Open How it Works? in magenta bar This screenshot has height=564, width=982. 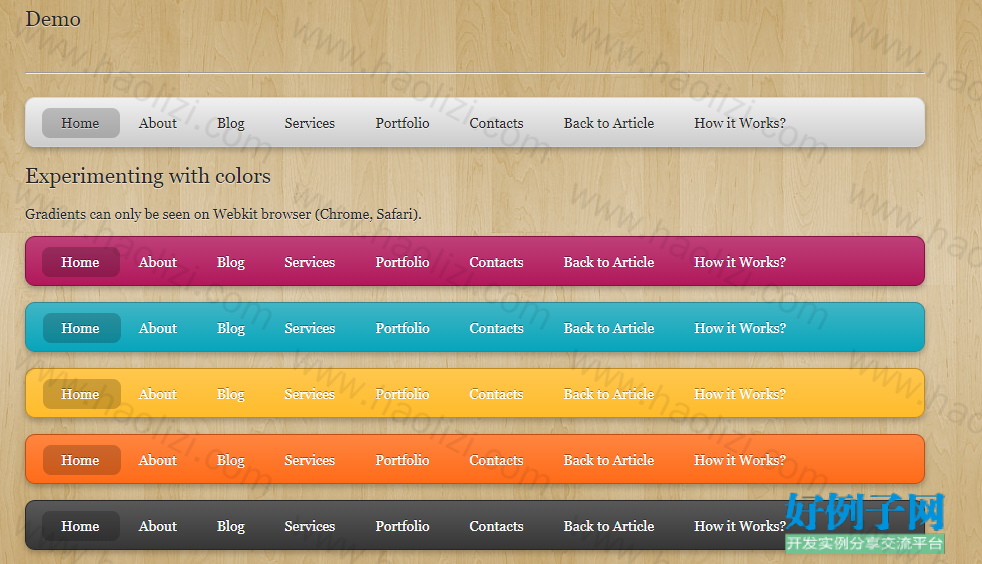tap(740, 262)
